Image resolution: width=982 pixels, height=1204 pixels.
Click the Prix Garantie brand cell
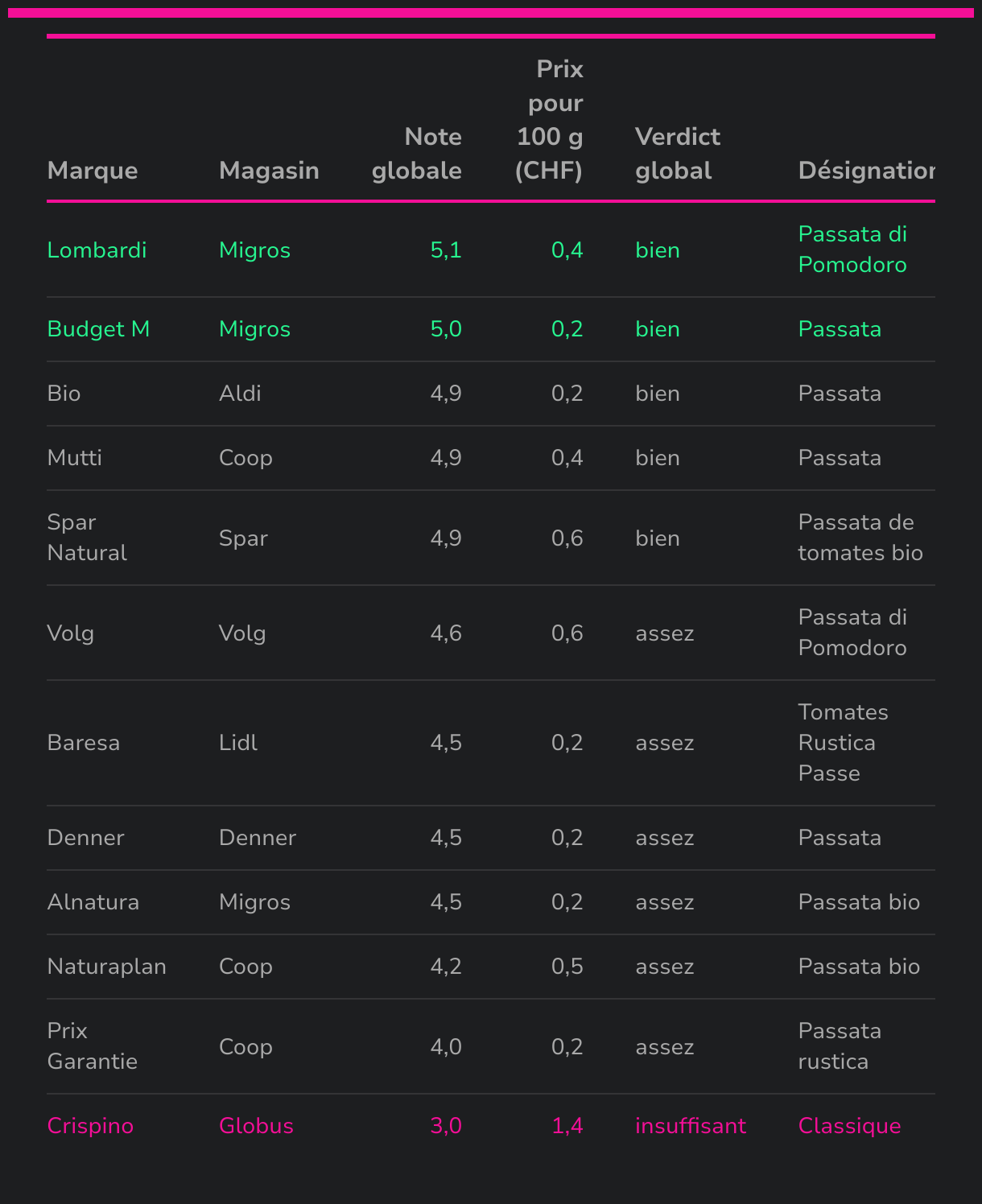click(x=93, y=1046)
